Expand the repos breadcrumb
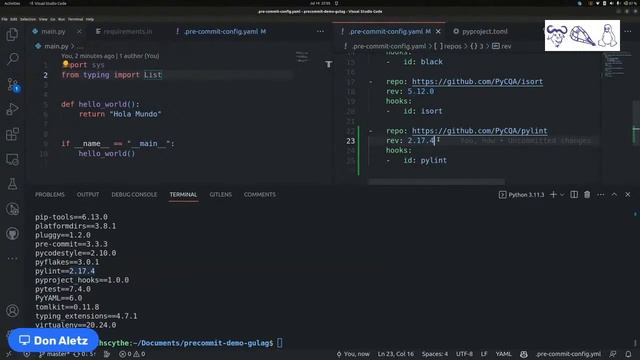640x360 pixels. pos(449,46)
